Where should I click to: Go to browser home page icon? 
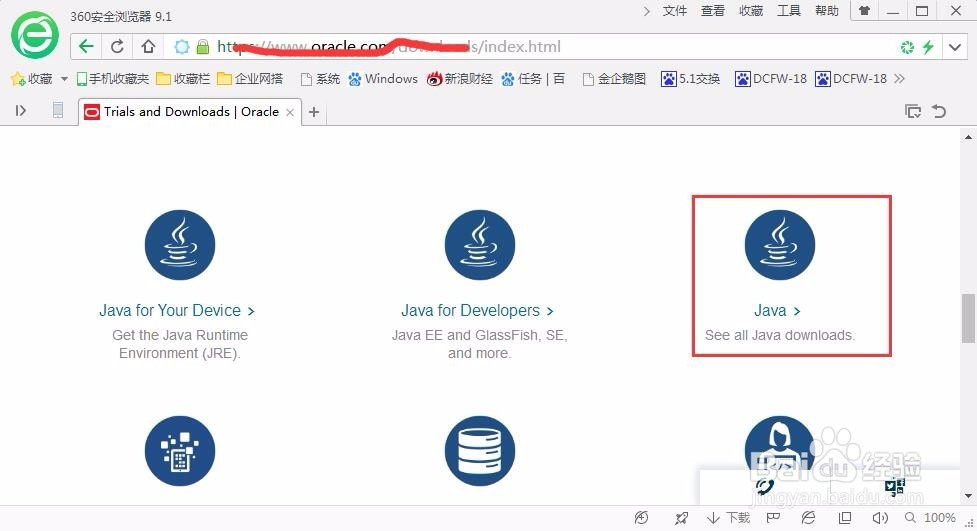(148, 47)
